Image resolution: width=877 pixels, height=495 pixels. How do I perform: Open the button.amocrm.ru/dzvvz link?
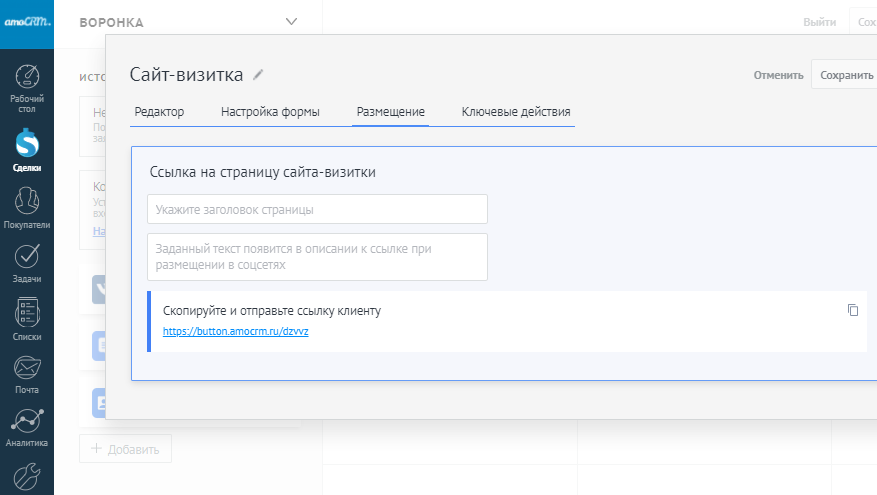[235, 331]
